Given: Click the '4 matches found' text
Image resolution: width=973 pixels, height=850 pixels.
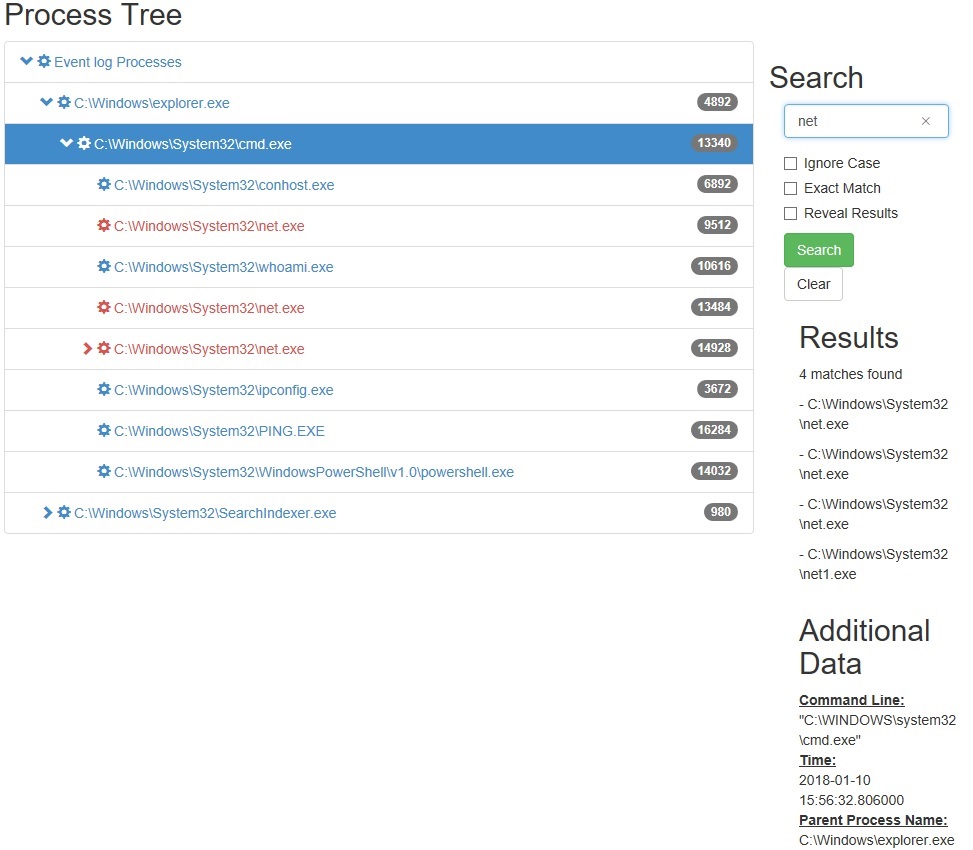Looking at the screenshot, I should 850,374.
